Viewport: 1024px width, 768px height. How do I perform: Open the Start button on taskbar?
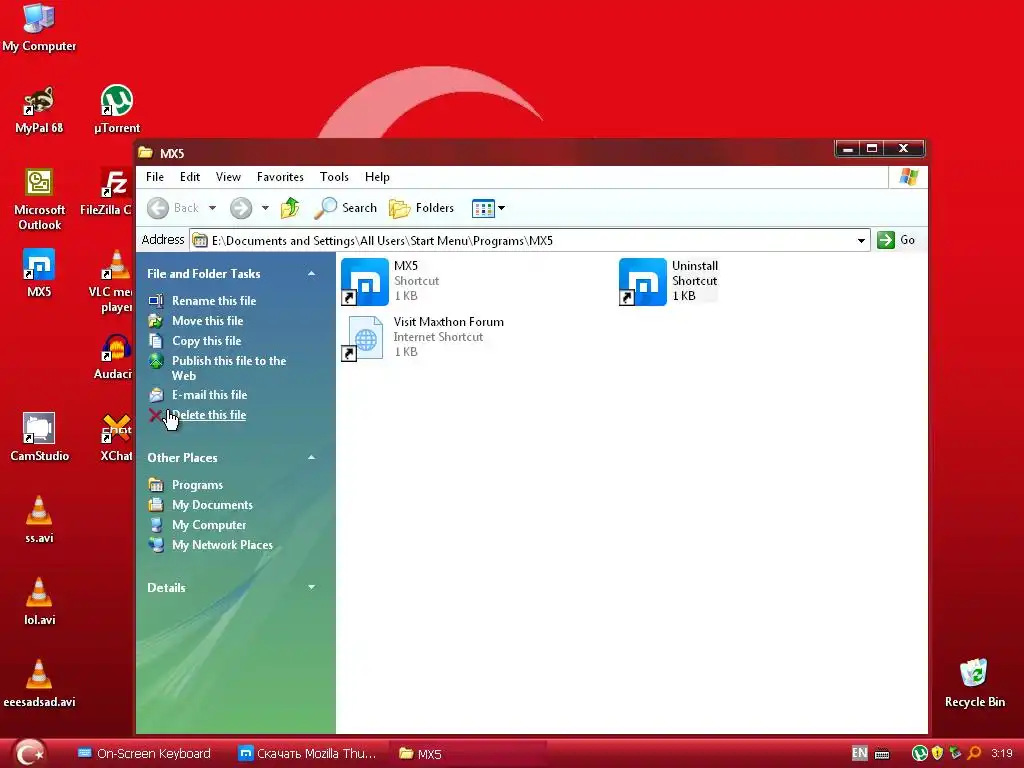pyautogui.click(x=29, y=753)
